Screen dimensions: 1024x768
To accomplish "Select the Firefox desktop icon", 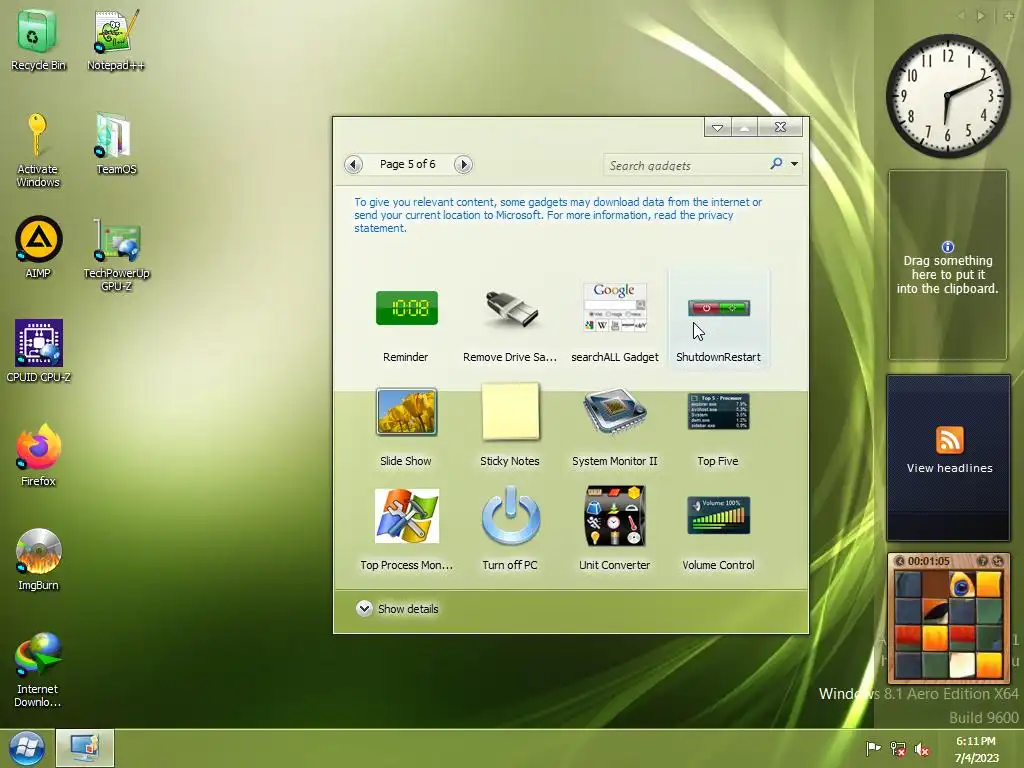I will (x=38, y=455).
